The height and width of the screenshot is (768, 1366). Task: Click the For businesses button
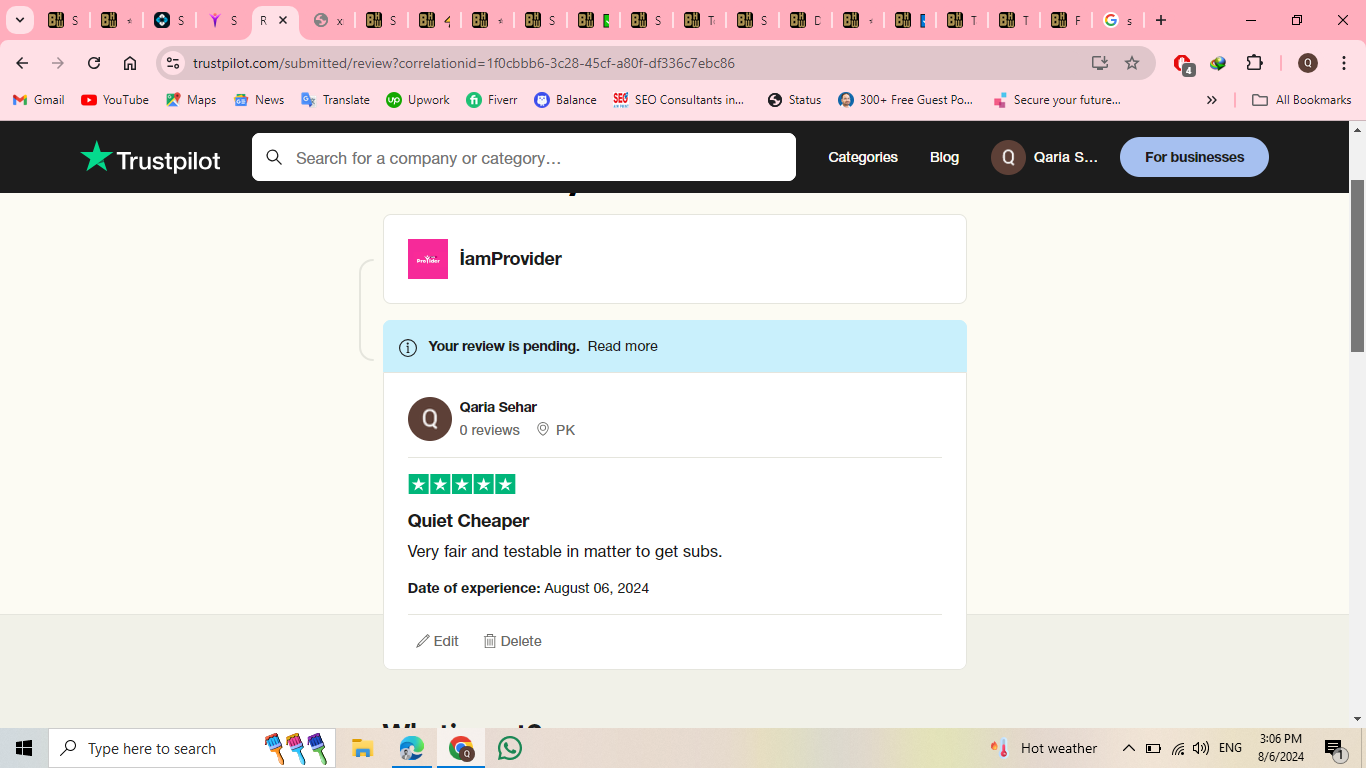pos(1194,157)
